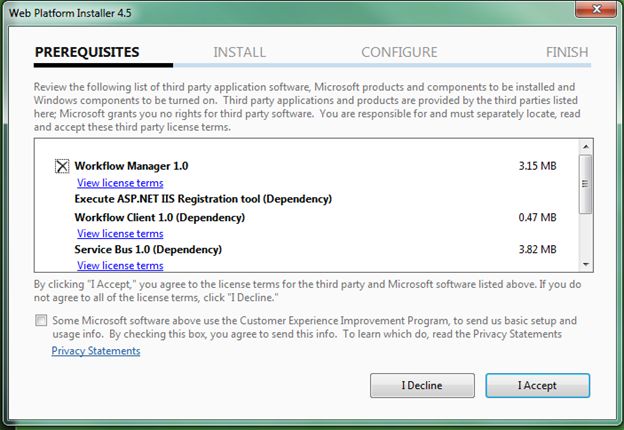Select the FINISH step tab
This screenshot has width=624, height=430.
coord(567,52)
